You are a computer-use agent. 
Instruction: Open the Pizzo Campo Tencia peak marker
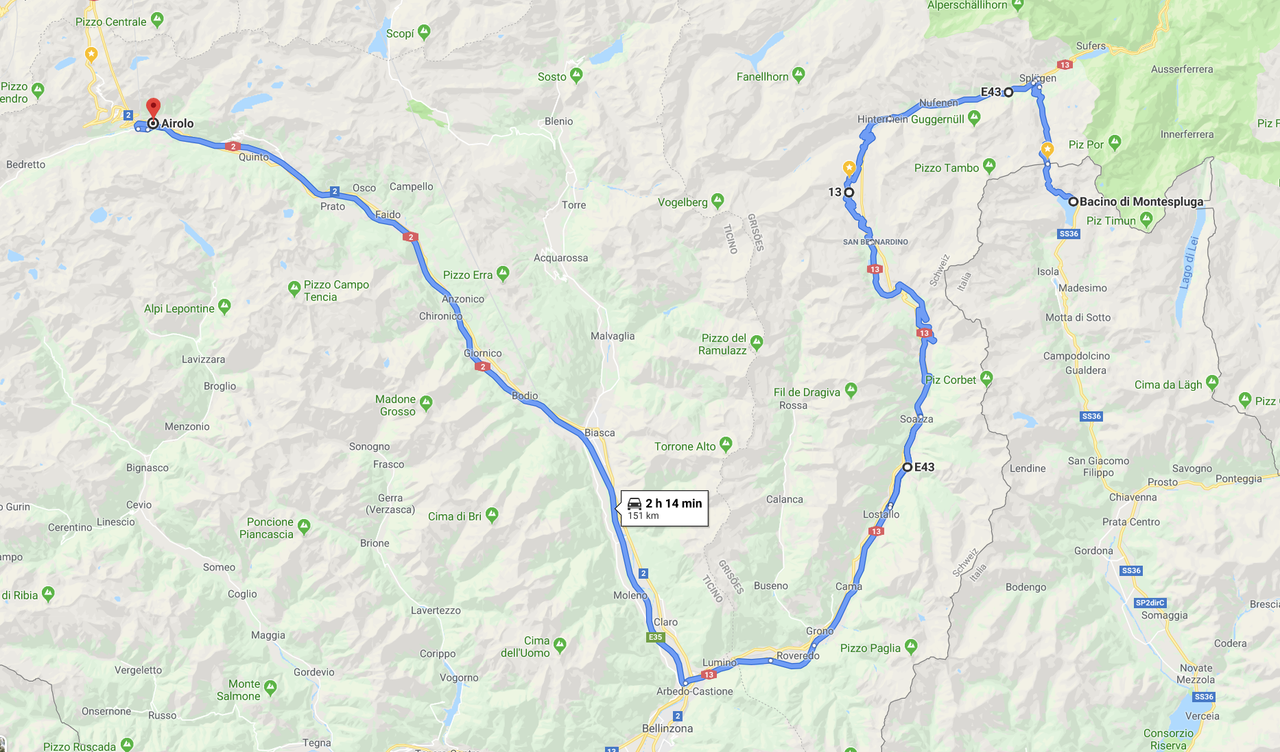294,289
